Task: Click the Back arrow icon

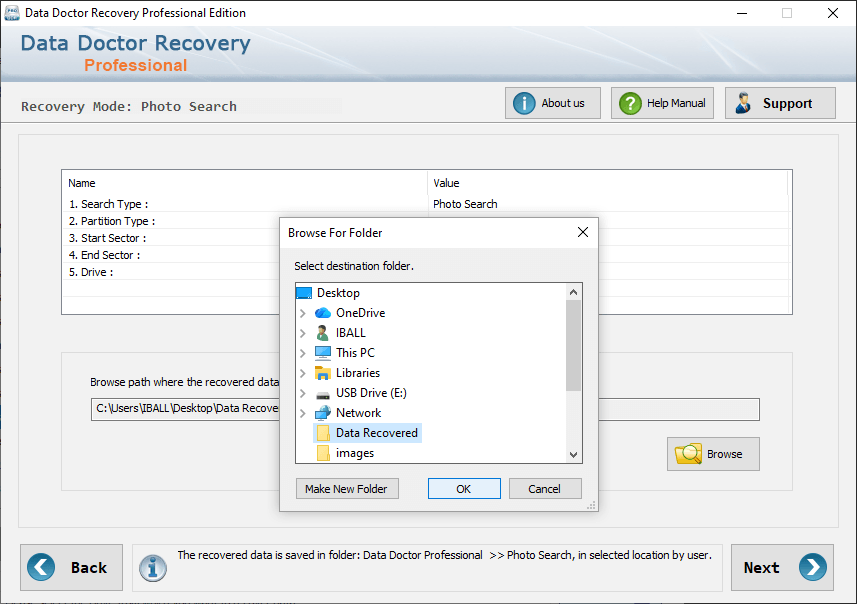Action: coord(41,567)
